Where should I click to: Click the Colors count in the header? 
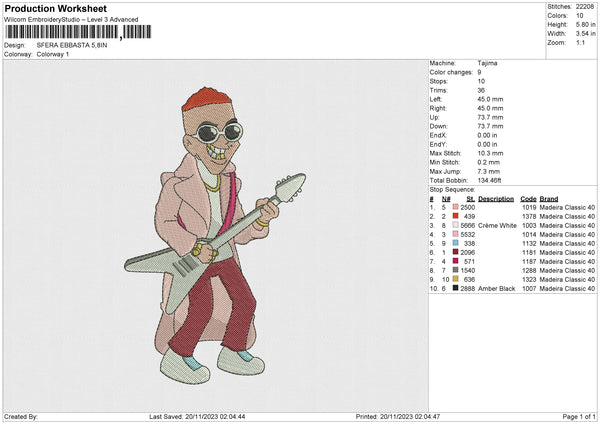click(x=580, y=16)
